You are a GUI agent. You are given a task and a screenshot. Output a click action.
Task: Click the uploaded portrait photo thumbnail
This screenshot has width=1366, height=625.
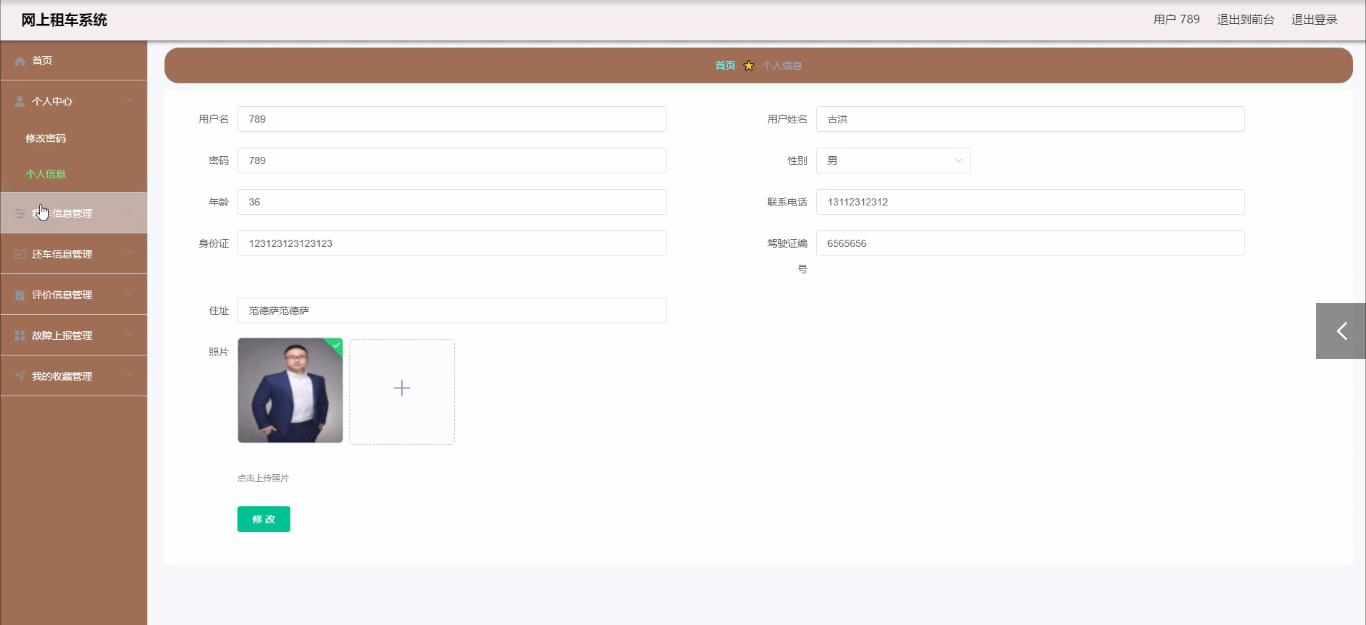[290, 391]
